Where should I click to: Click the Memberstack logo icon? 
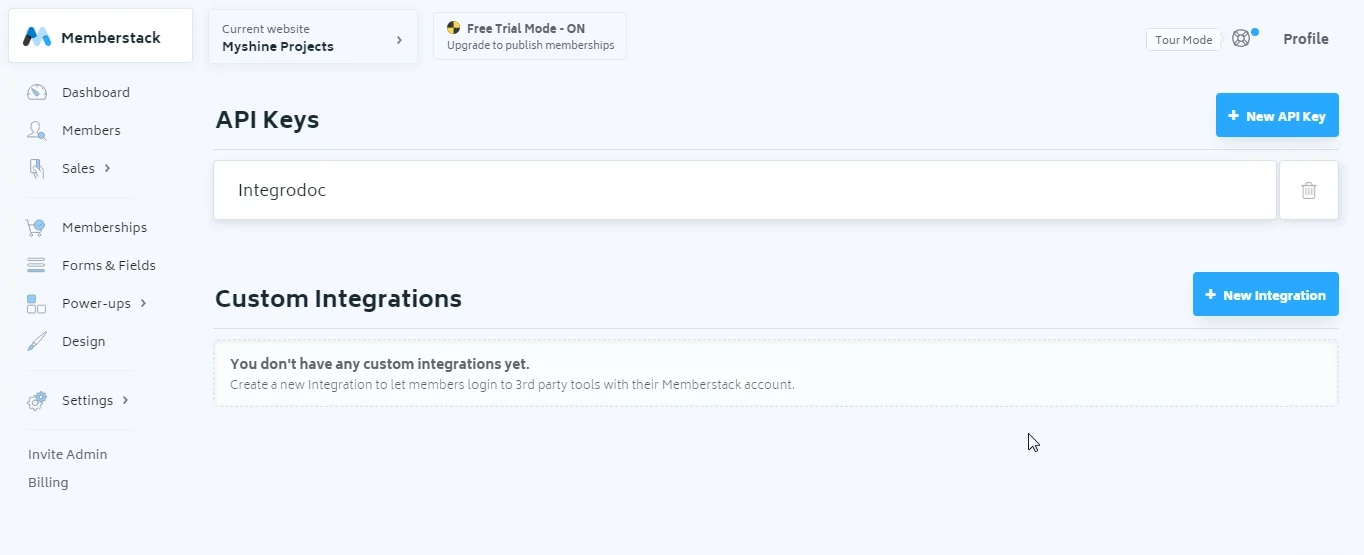coord(37,37)
